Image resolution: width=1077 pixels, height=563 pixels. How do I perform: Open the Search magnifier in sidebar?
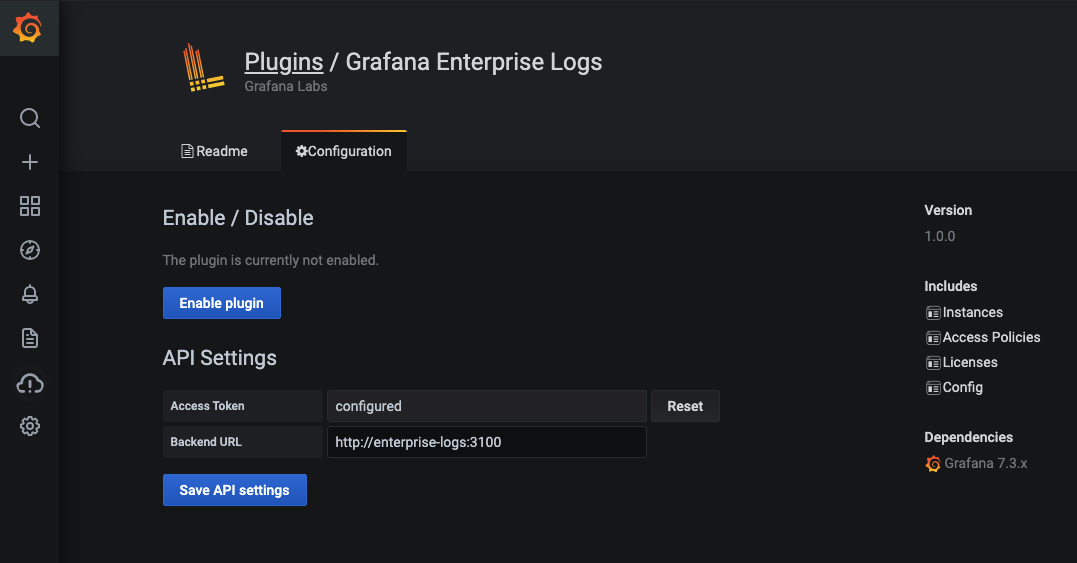pos(30,119)
